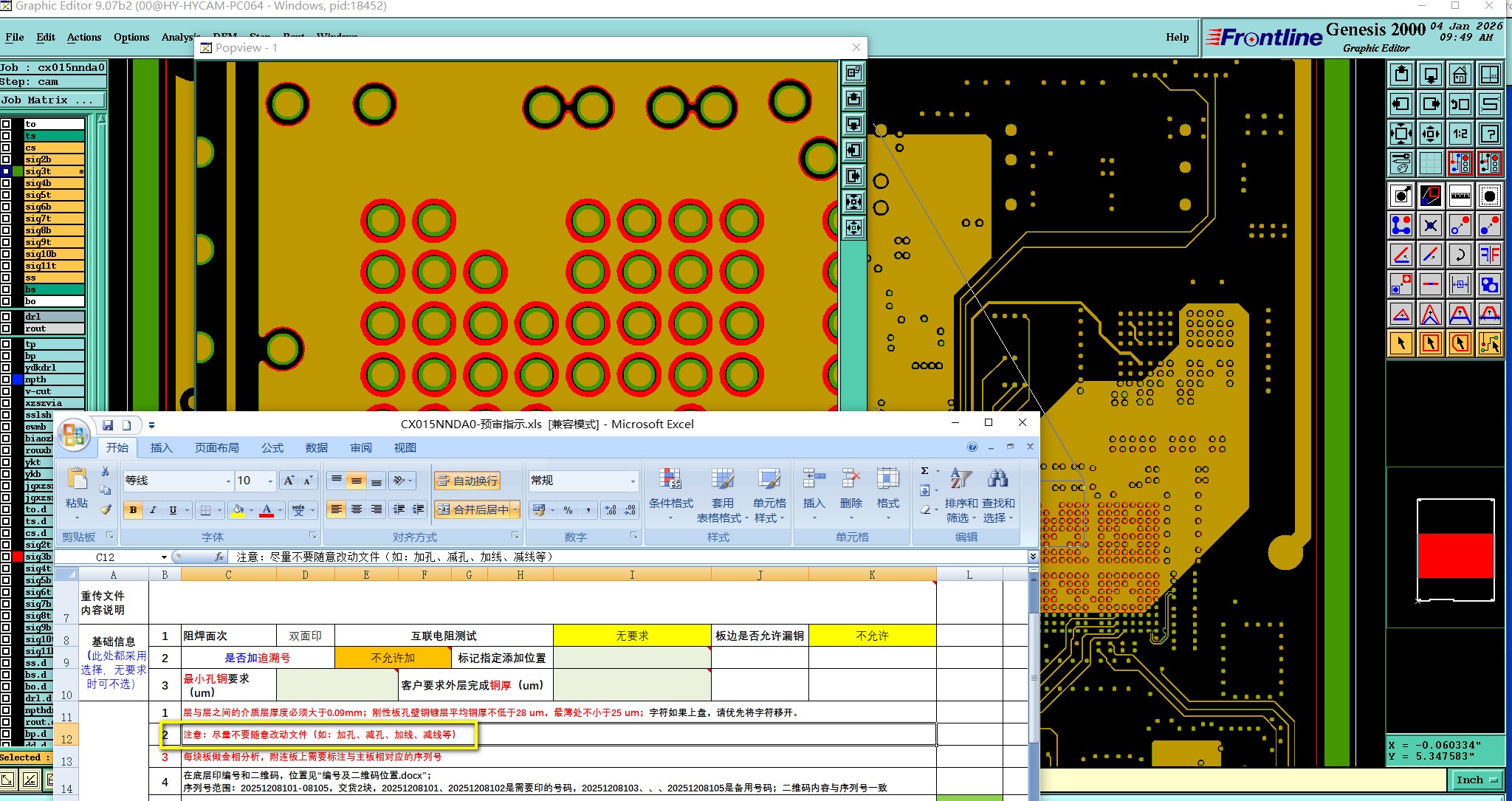
Task: Switch to the 页面布局 ribbon tab
Action: pos(216,447)
